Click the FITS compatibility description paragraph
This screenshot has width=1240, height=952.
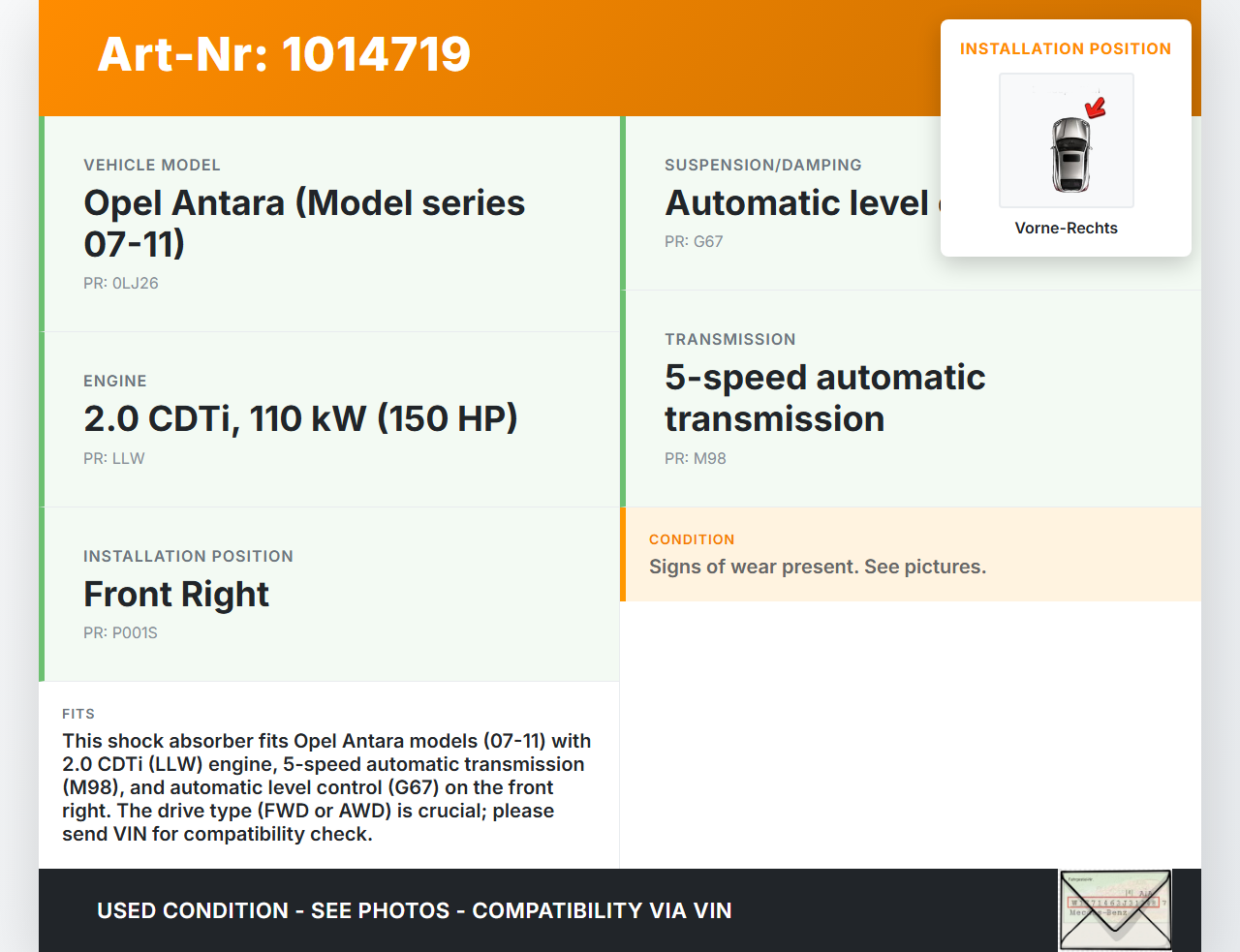[326, 786]
